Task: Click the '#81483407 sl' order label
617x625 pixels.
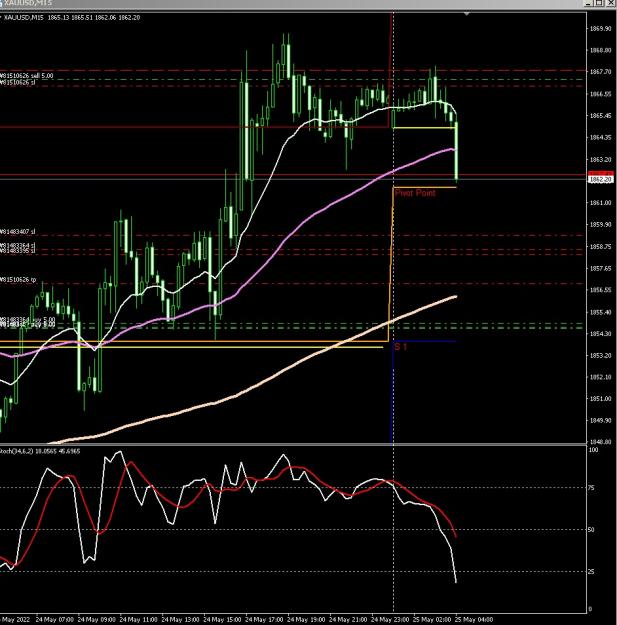Action: click(18, 232)
